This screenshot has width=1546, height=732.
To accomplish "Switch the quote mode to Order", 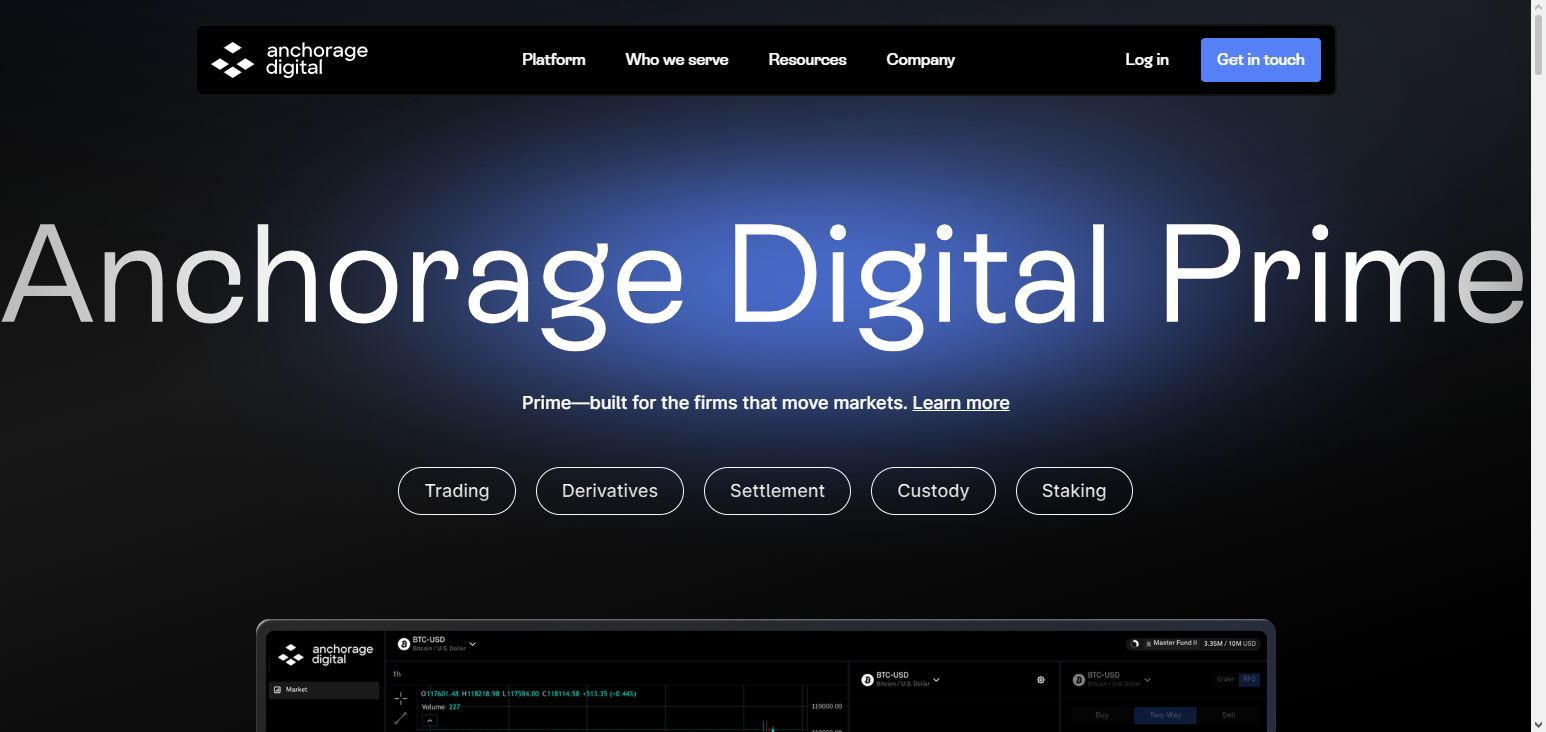I will pos(1224,679).
